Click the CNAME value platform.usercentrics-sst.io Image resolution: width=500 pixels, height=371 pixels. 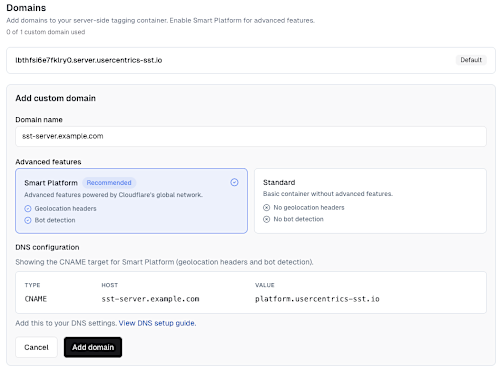click(317, 299)
